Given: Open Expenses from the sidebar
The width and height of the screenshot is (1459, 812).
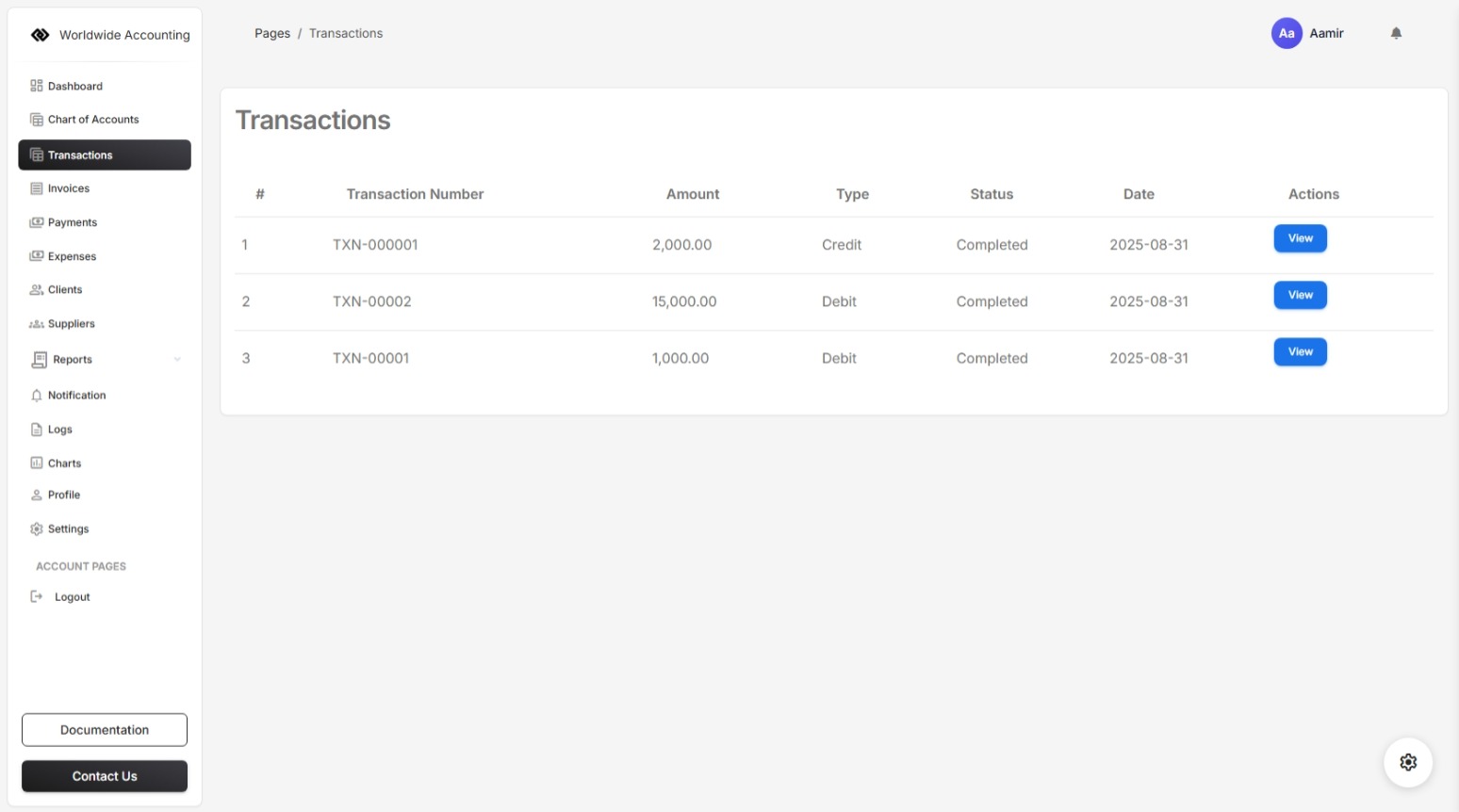Looking at the screenshot, I should tap(72, 256).
